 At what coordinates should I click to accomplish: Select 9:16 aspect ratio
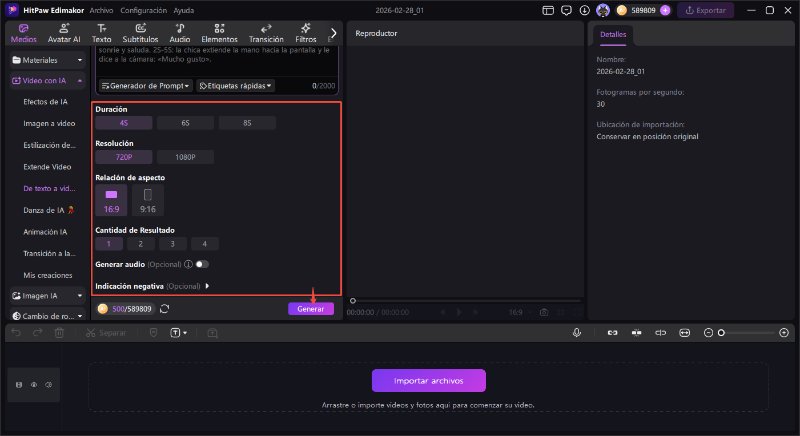(148, 200)
